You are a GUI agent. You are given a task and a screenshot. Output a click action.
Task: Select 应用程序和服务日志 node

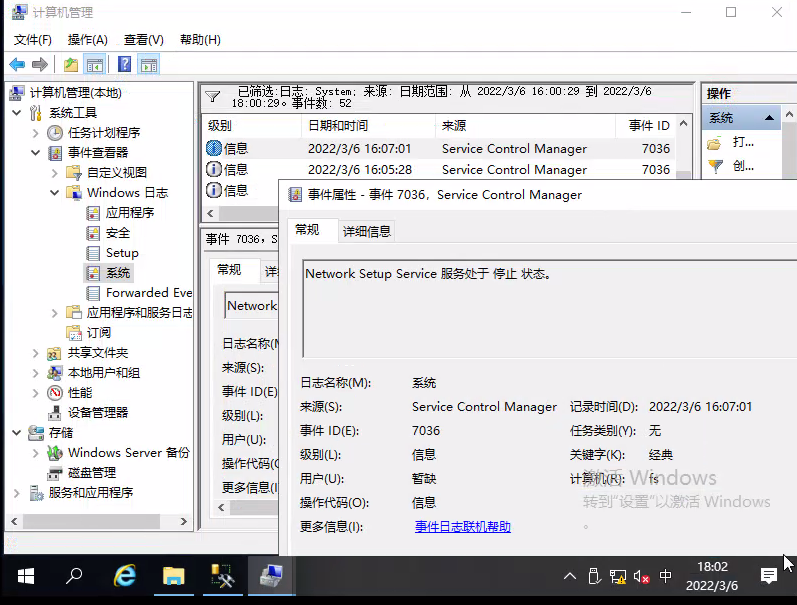(139, 313)
